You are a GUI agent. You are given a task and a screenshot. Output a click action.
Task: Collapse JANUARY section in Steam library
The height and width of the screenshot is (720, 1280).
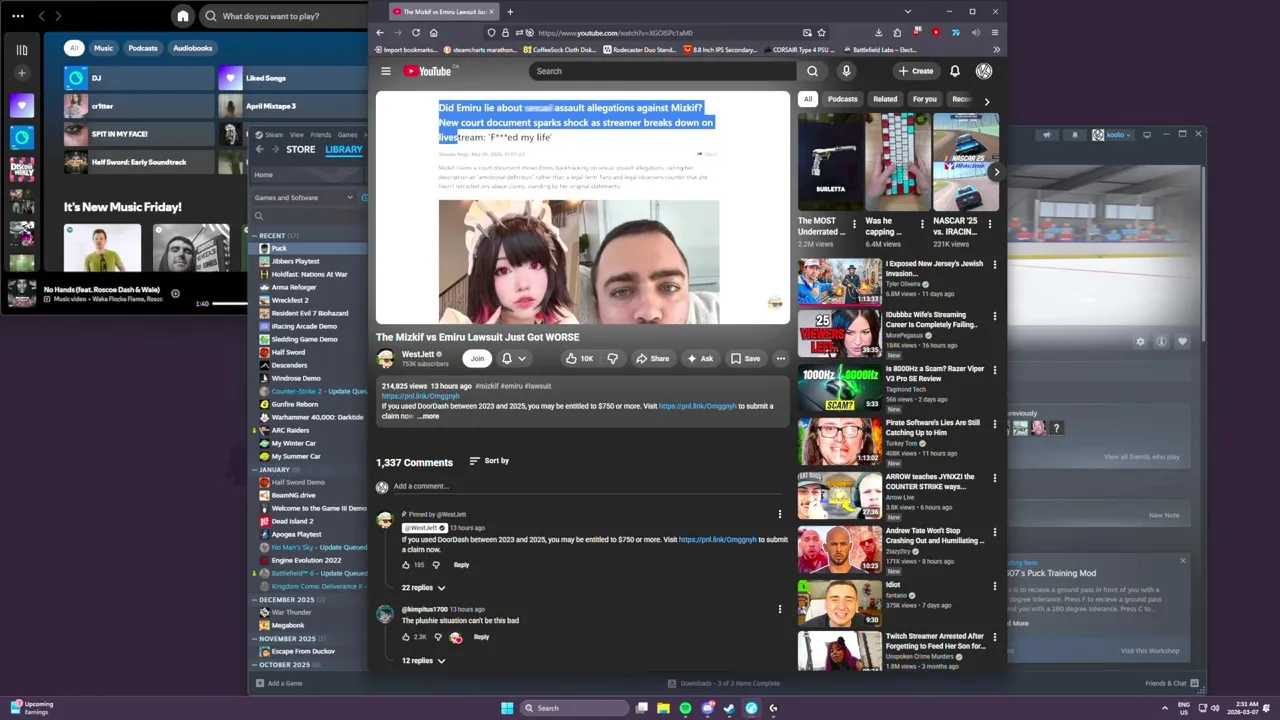coord(255,470)
